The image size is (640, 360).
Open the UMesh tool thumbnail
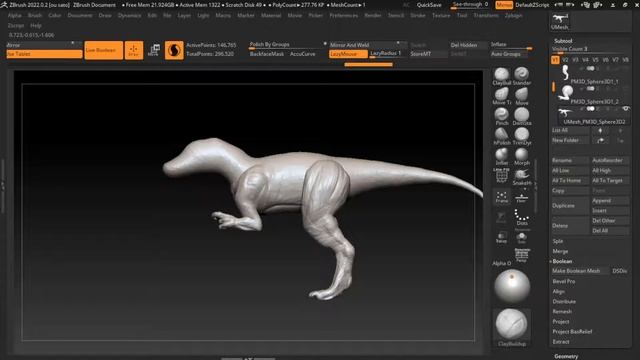pos(560,22)
